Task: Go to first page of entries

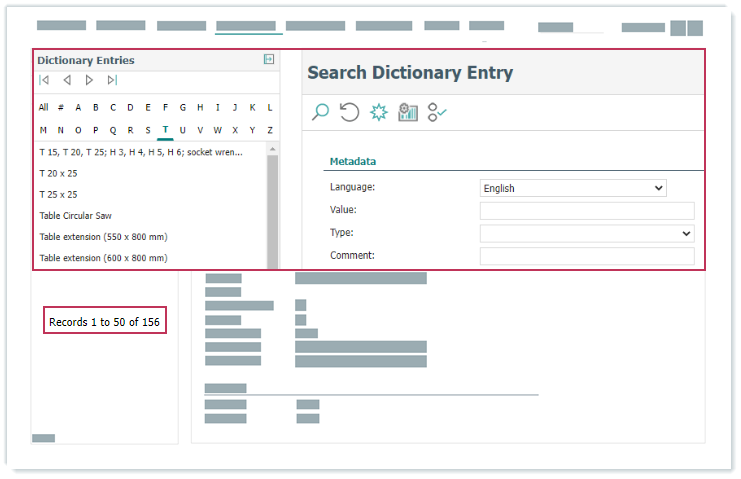Action: click(x=44, y=80)
